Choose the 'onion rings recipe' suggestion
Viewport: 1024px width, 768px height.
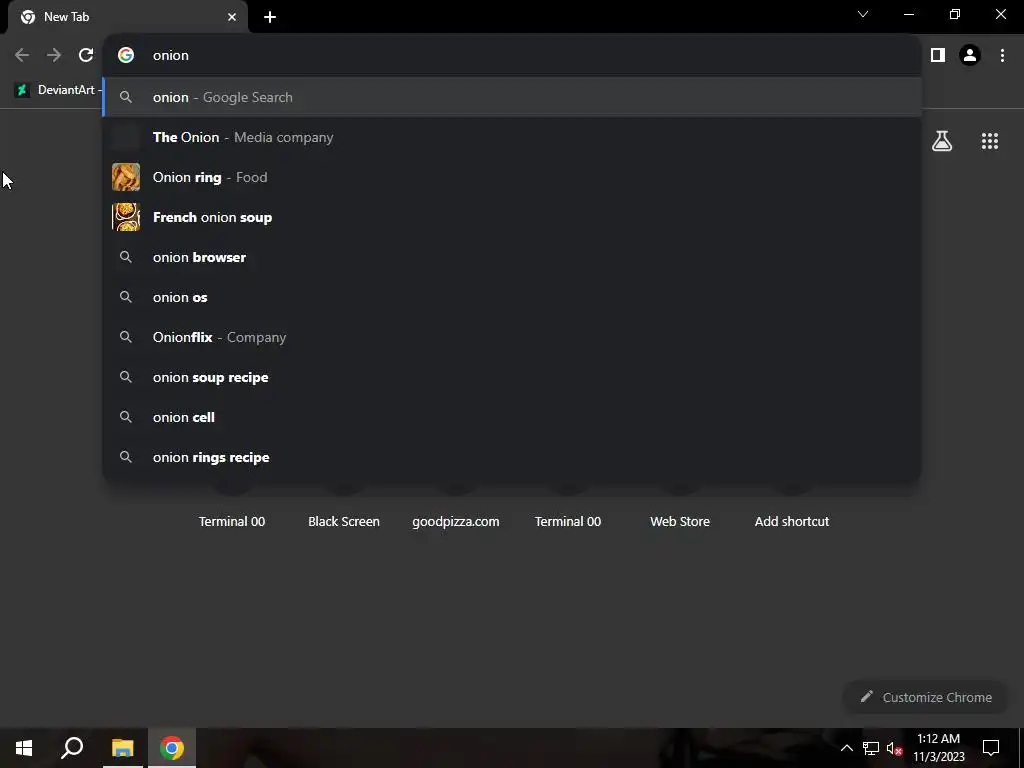[512, 457]
